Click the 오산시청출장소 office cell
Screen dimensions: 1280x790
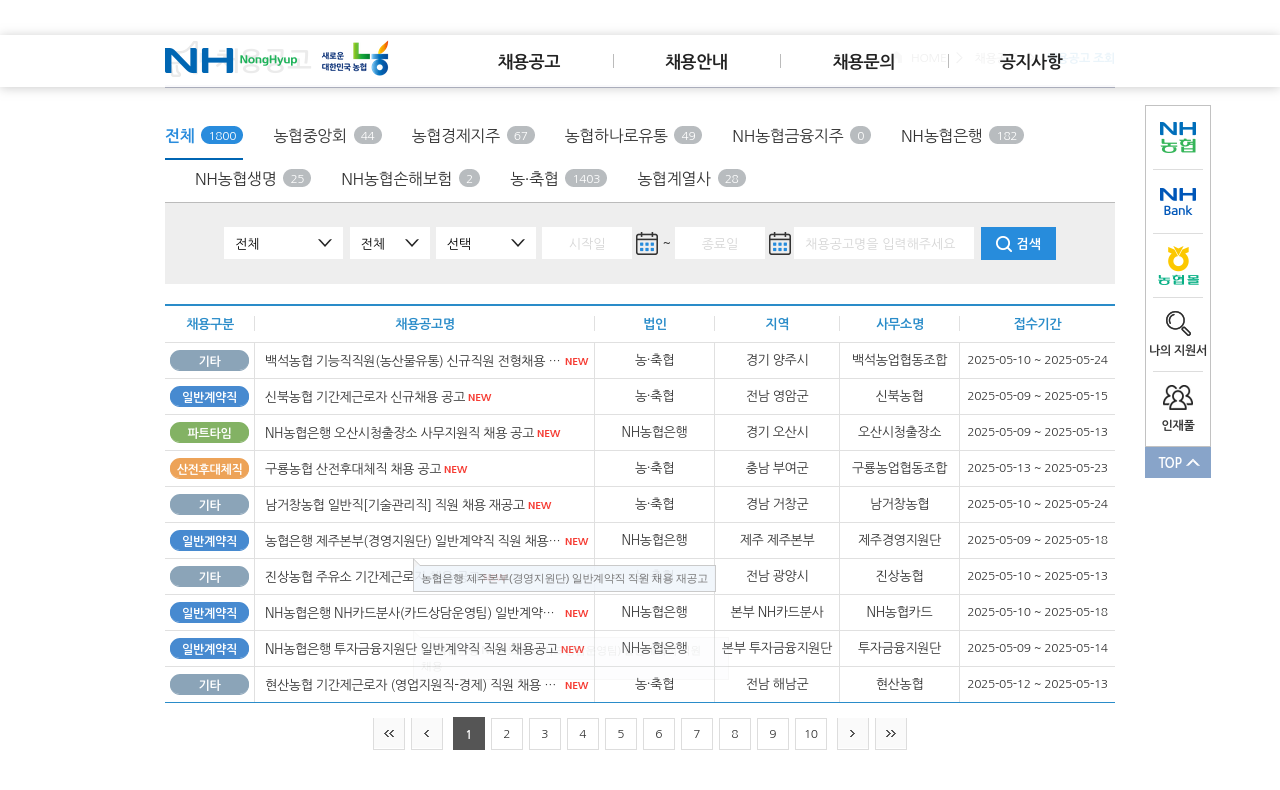pyautogui.click(x=899, y=432)
